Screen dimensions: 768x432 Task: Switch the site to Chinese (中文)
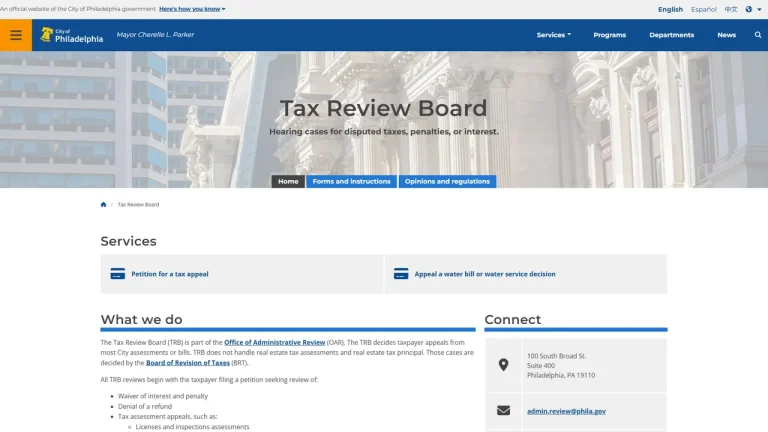(731, 9)
